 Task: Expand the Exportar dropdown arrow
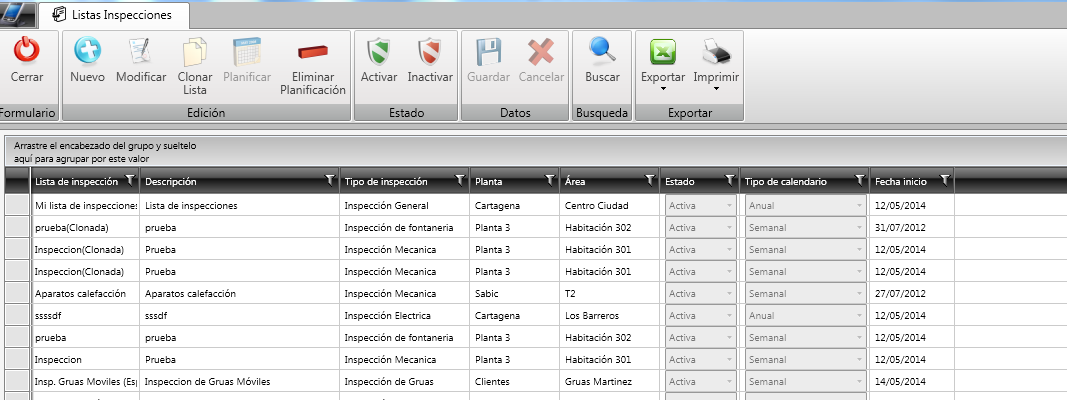[663, 88]
